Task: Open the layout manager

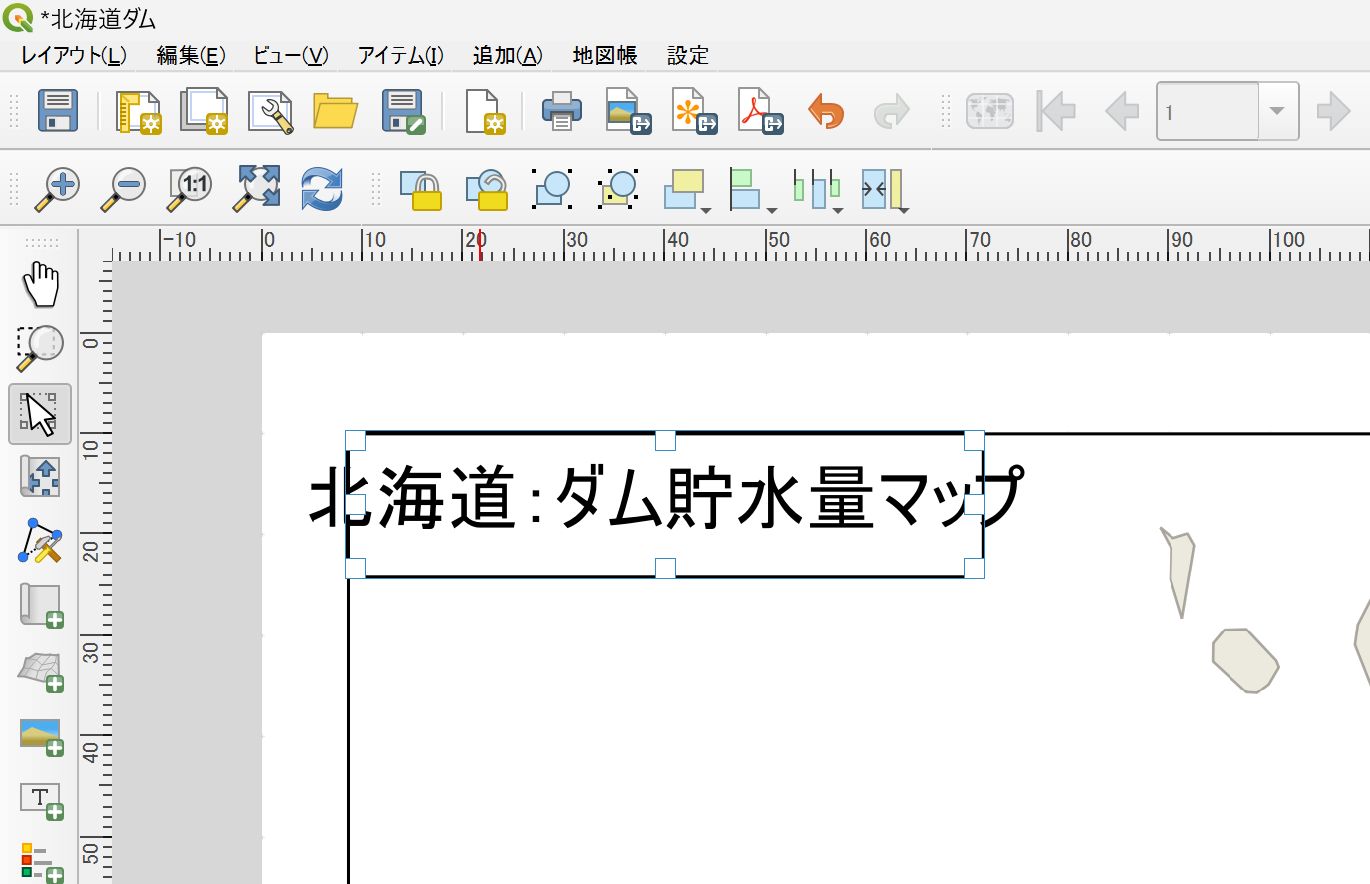Action: pyautogui.click(x=270, y=111)
